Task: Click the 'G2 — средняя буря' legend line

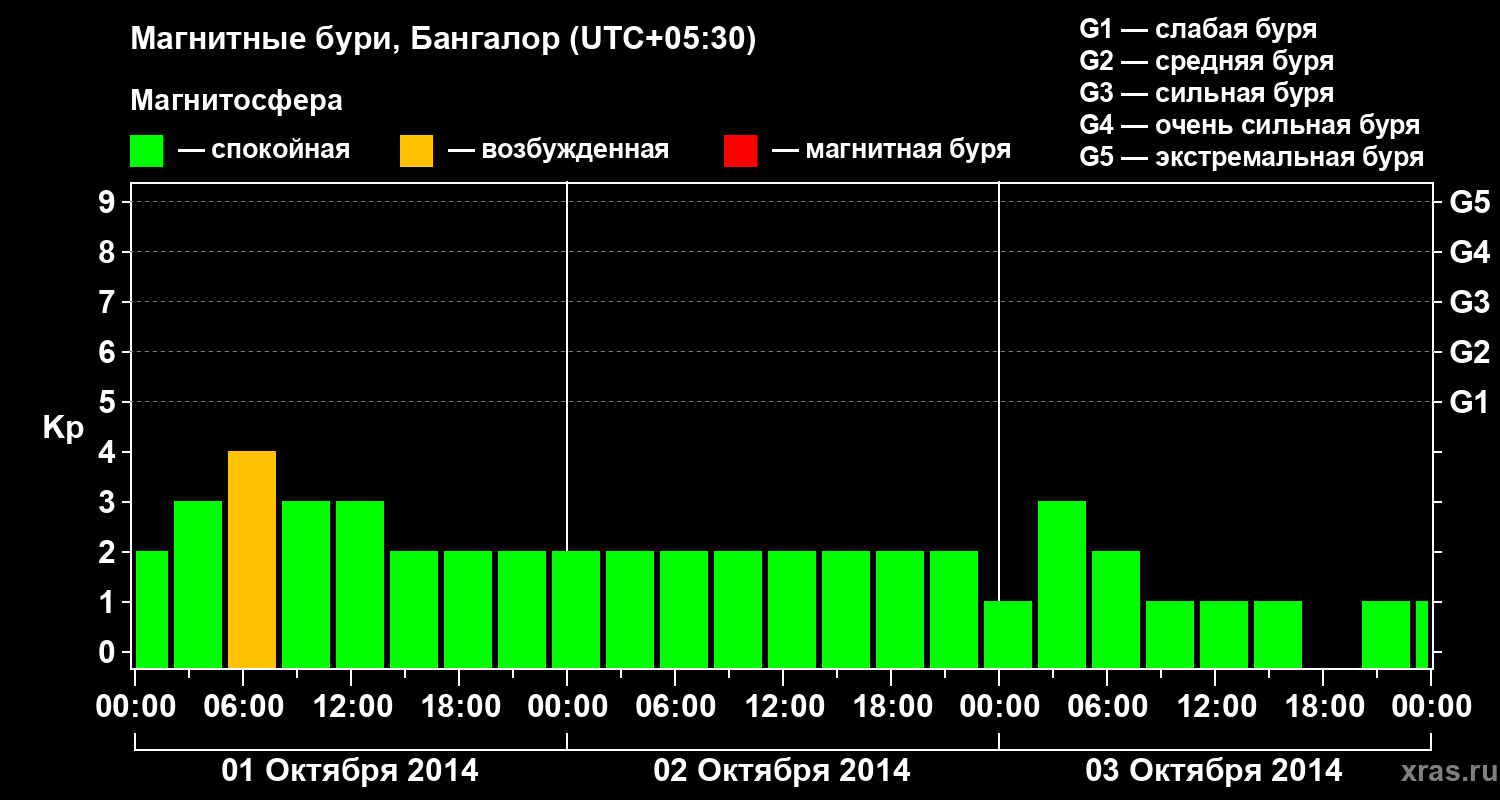Action: coord(1206,61)
